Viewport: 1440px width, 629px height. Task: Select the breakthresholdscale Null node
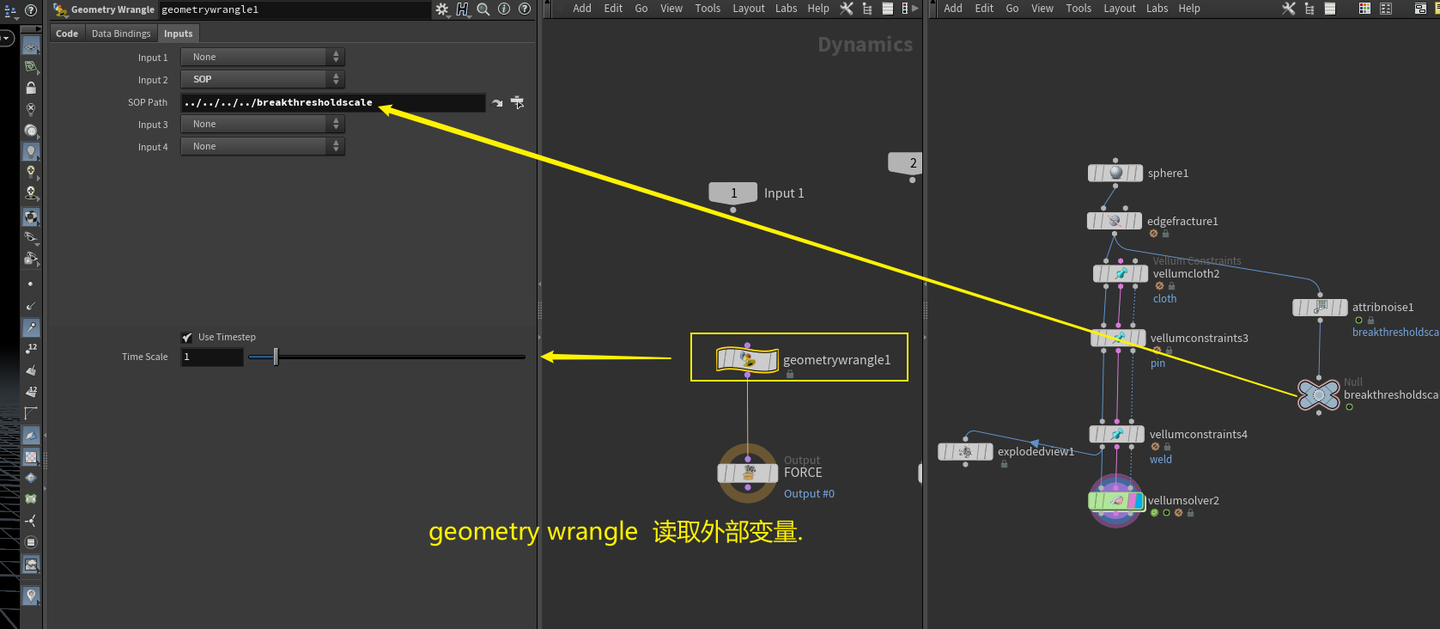coord(1319,396)
